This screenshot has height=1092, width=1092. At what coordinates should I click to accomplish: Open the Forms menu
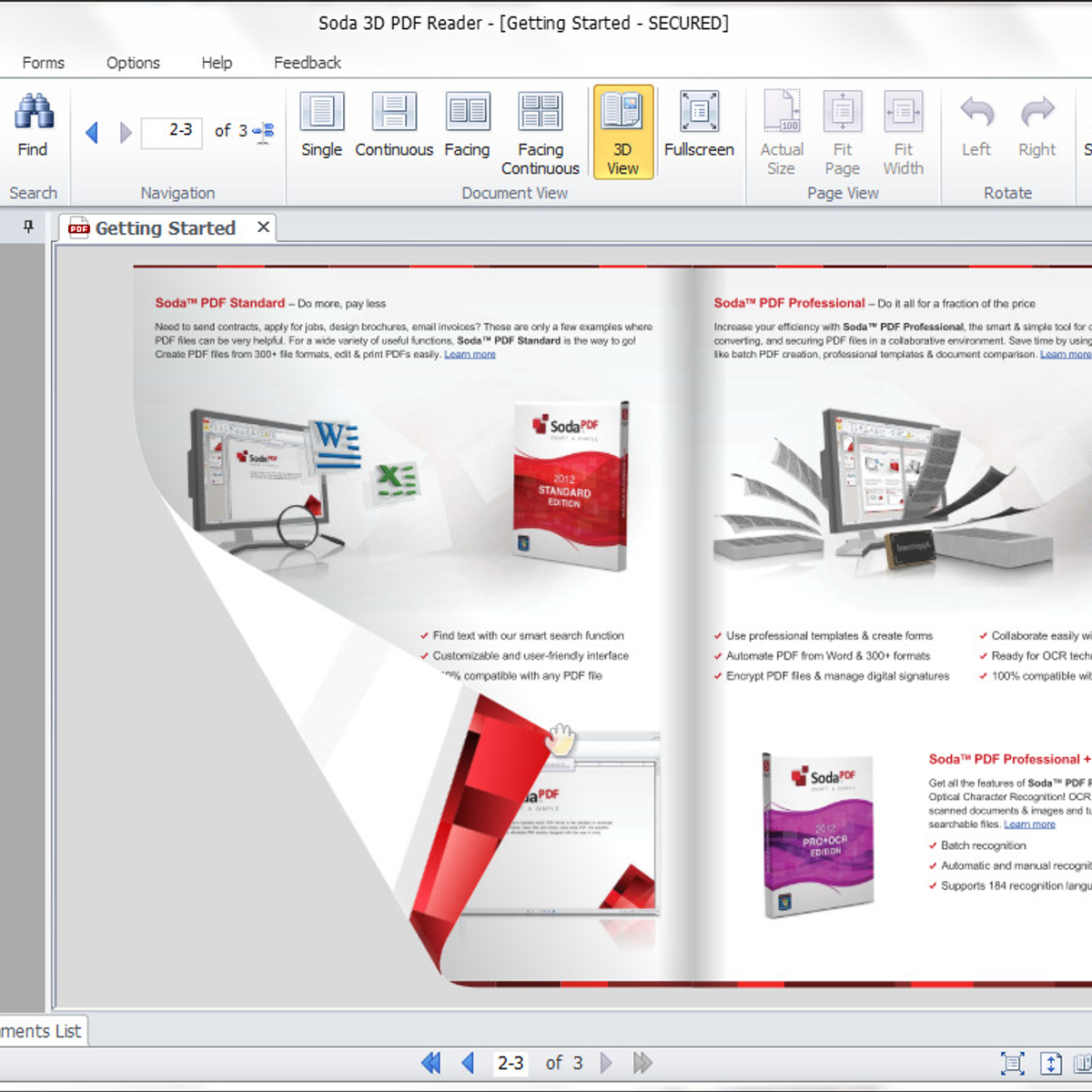tap(43, 63)
